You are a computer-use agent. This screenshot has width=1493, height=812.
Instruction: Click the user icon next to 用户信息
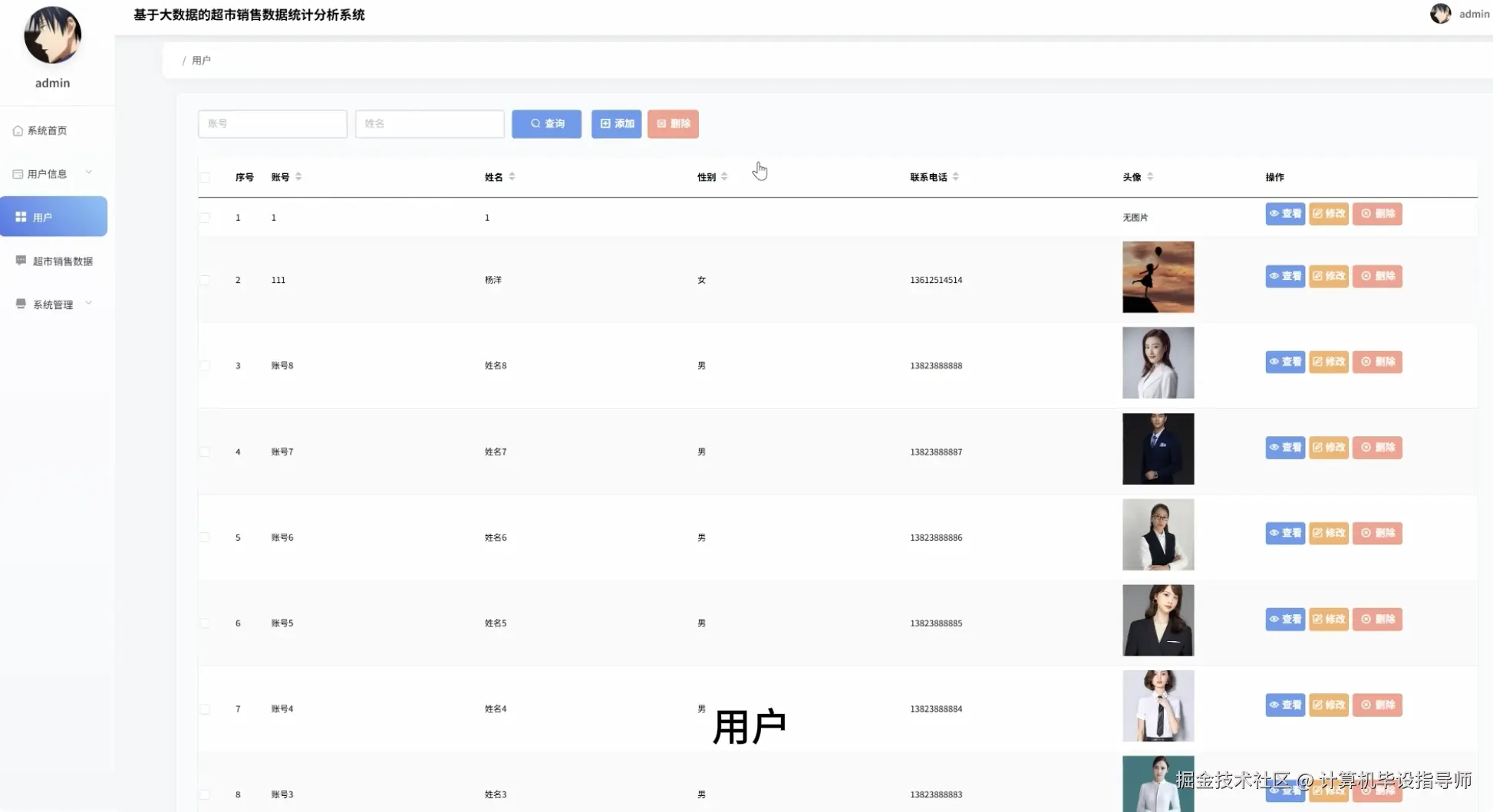18,173
